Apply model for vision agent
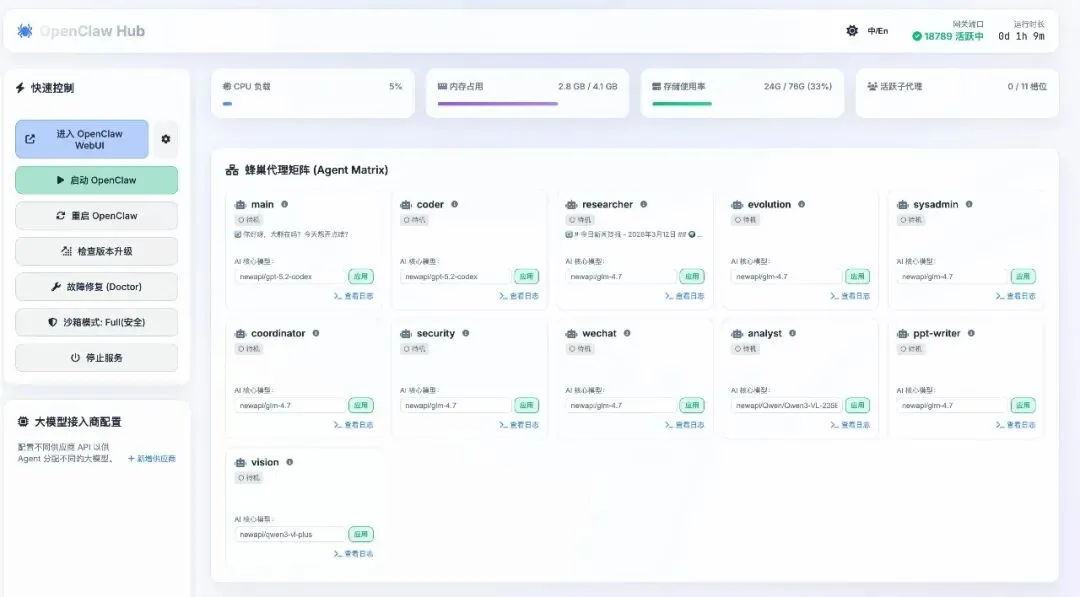 [x=361, y=534]
